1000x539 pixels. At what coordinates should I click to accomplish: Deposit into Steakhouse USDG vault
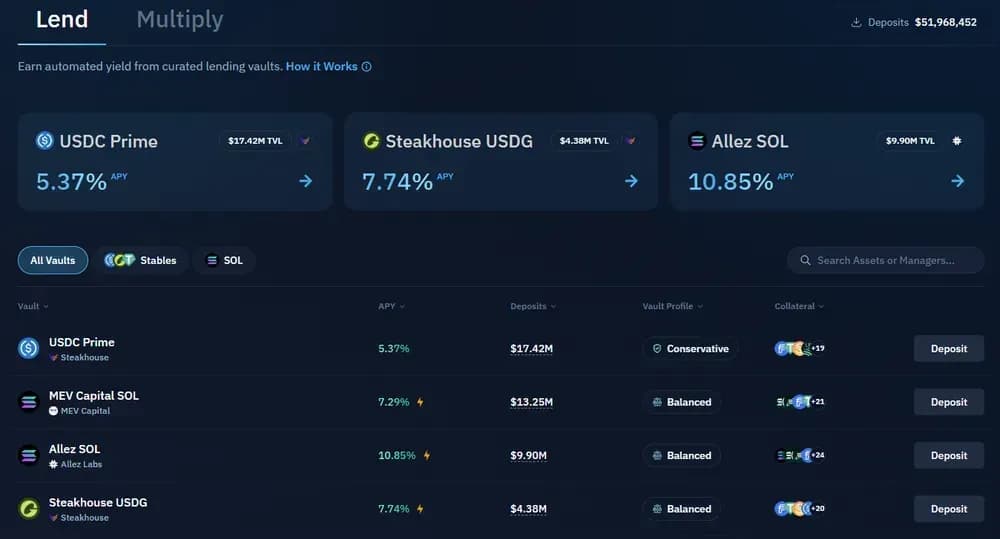point(949,509)
